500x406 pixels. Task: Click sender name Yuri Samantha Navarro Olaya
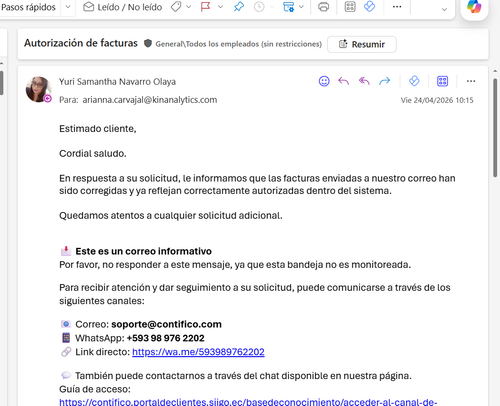(117, 82)
